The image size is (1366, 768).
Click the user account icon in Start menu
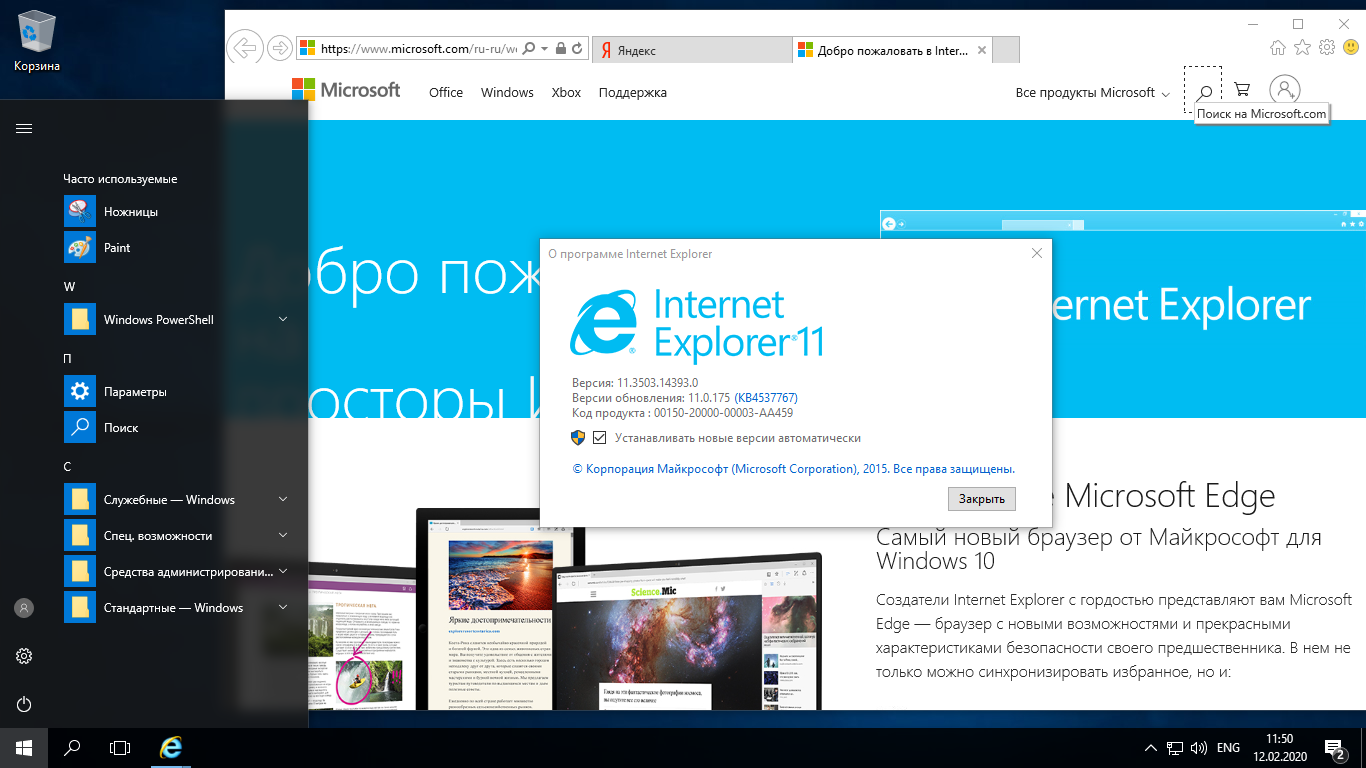(24, 608)
